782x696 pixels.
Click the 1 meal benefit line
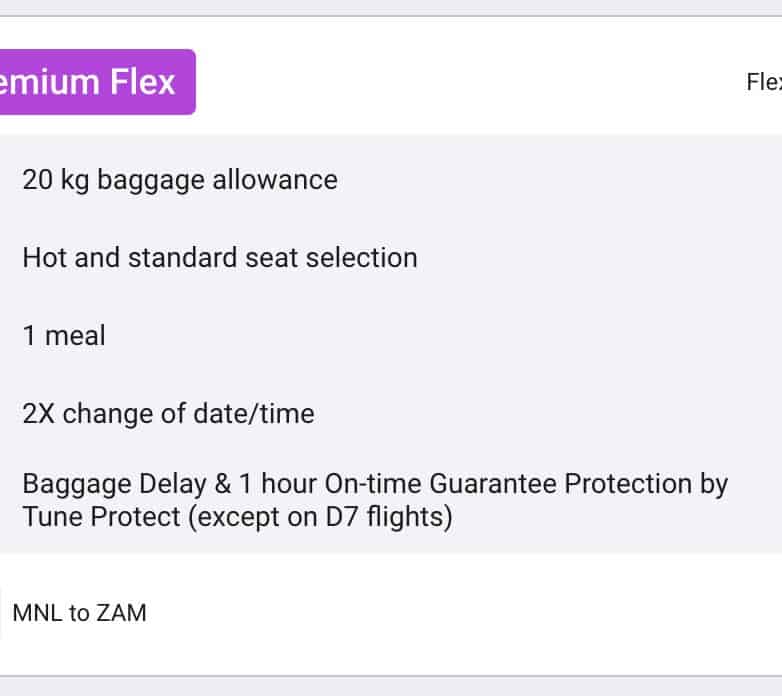click(x=64, y=335)
